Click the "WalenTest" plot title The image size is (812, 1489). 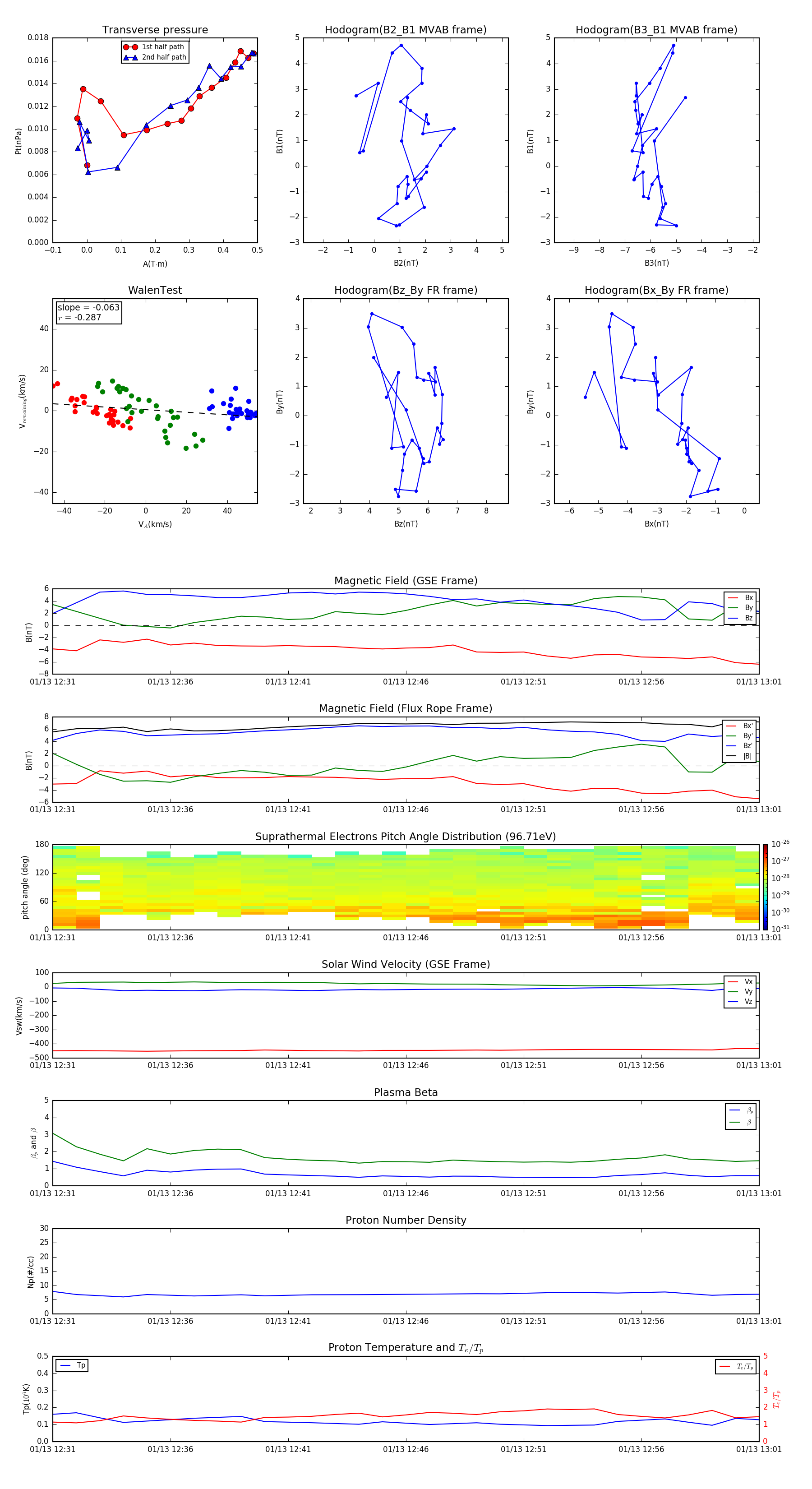coord(155,290)
